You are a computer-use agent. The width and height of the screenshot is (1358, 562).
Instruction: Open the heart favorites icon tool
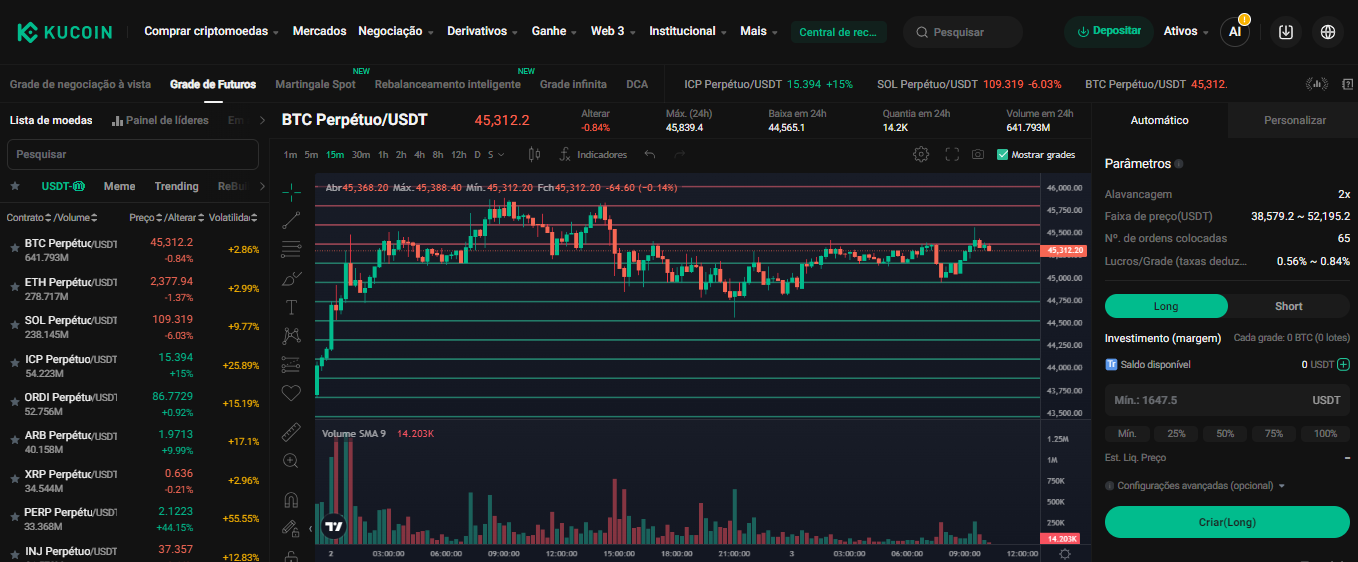(291, 394)
